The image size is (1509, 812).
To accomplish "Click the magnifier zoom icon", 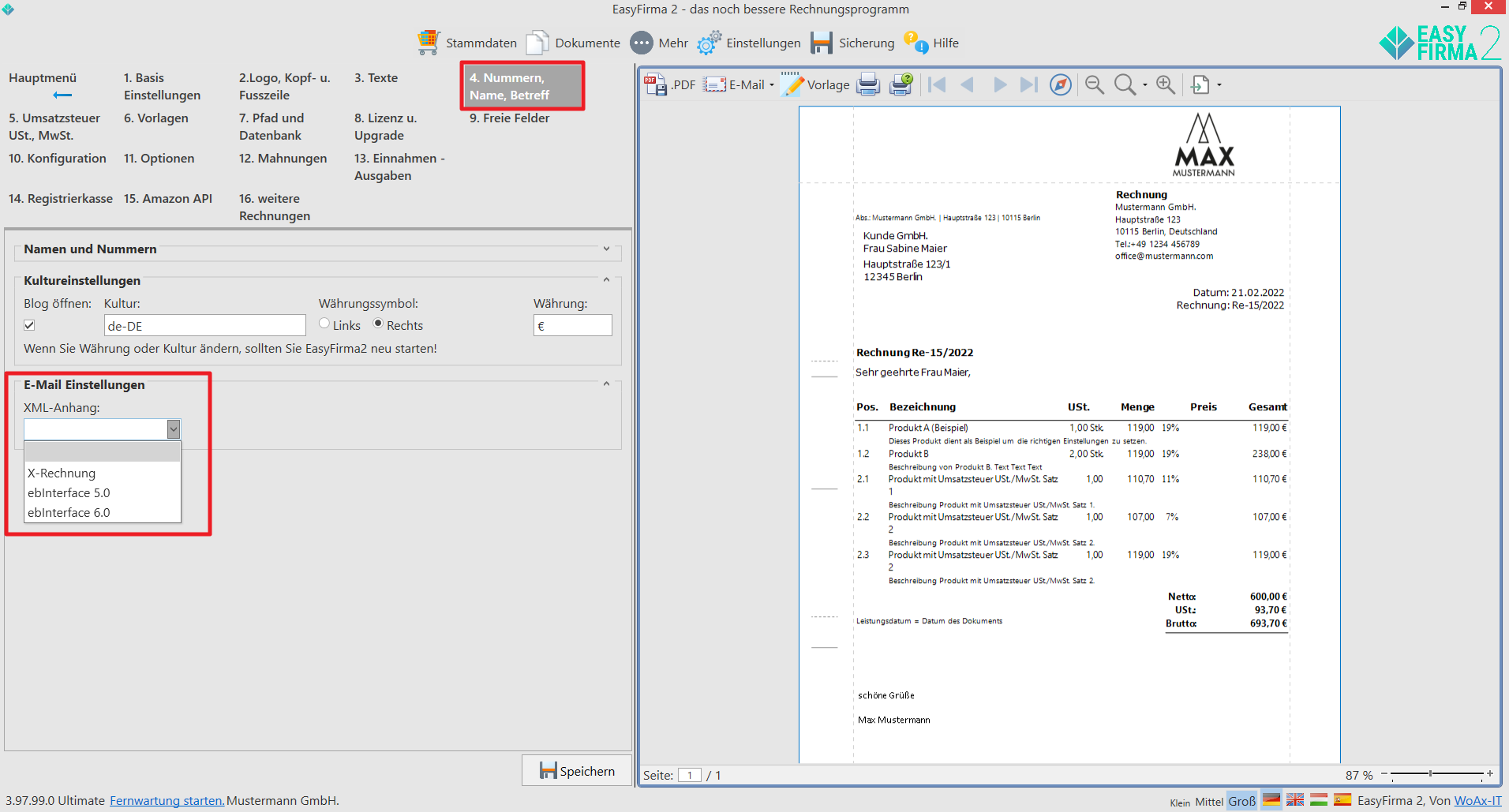I will [1125, 84].
